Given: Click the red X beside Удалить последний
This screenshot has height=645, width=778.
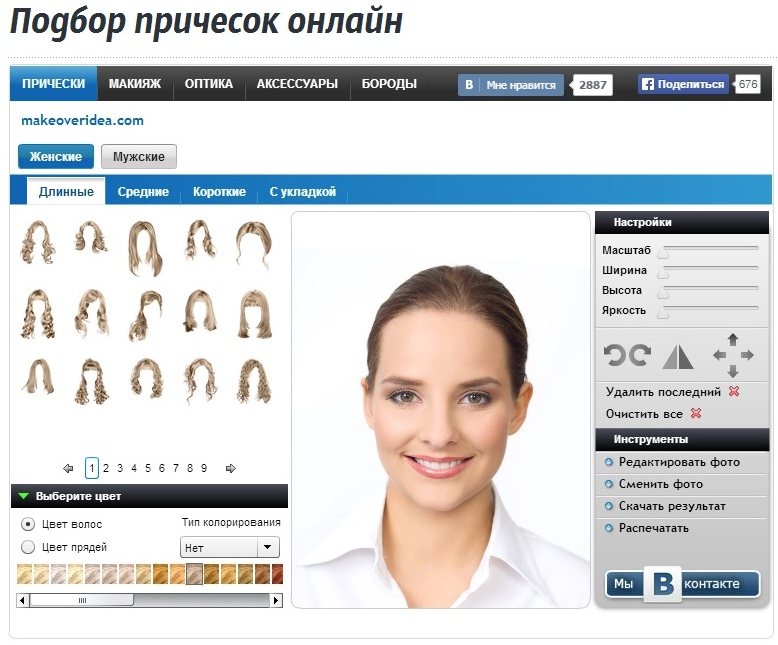Looking at the screenshot, I should pyautogui.click(x=734, y=392).
